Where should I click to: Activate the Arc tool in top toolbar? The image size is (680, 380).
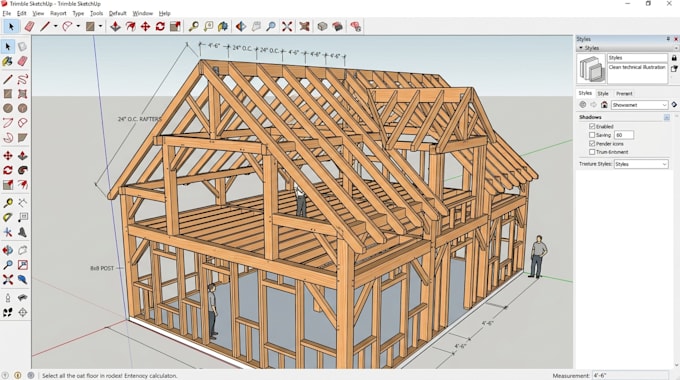[x=67, y=26]
